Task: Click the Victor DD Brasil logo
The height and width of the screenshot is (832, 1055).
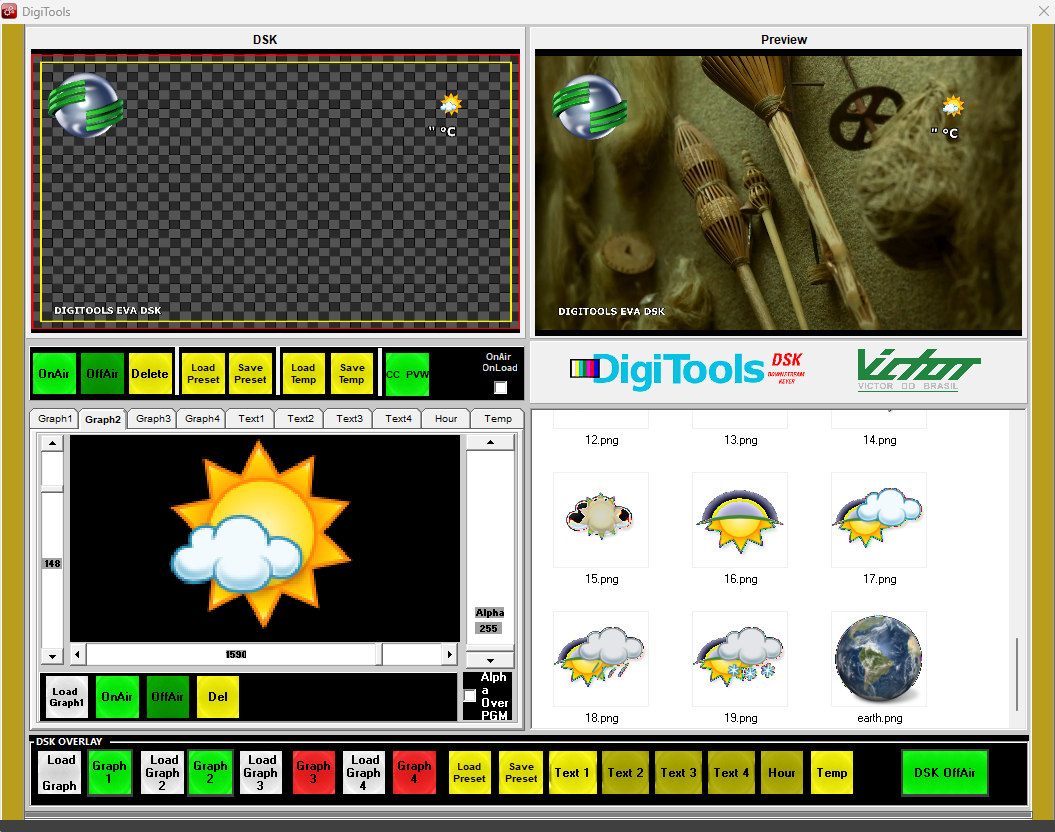Action: [918, 369]
